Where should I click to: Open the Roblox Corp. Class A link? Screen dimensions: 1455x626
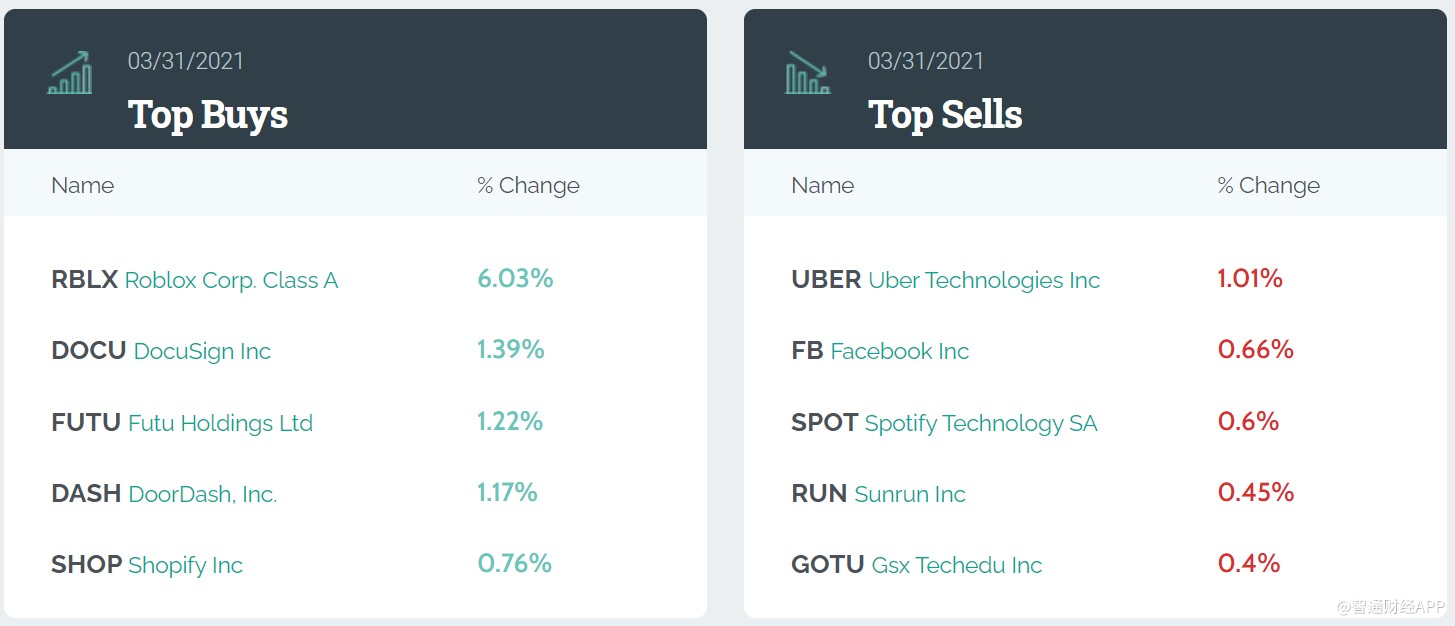tap(231, 280)
